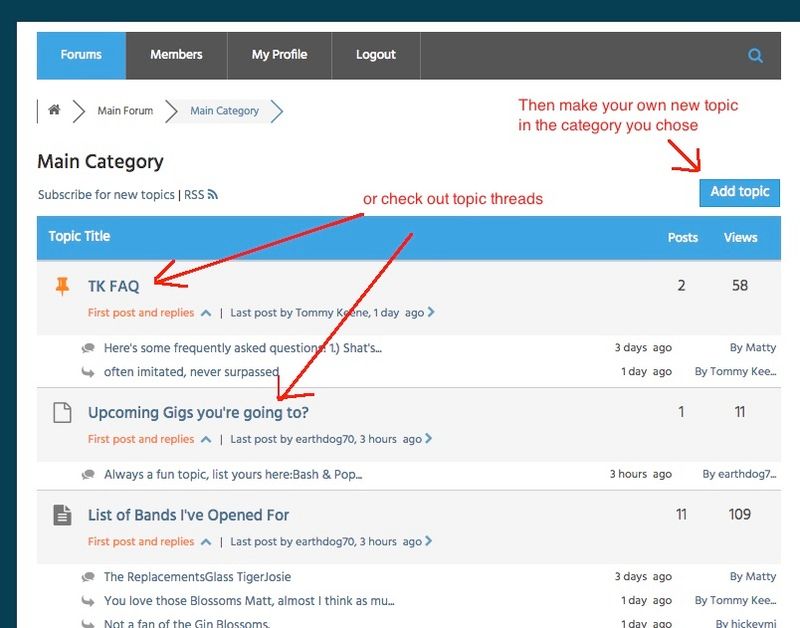Collapse replies under List of Bands topic
Screen dimensions: 800x628
click(206, 542)
